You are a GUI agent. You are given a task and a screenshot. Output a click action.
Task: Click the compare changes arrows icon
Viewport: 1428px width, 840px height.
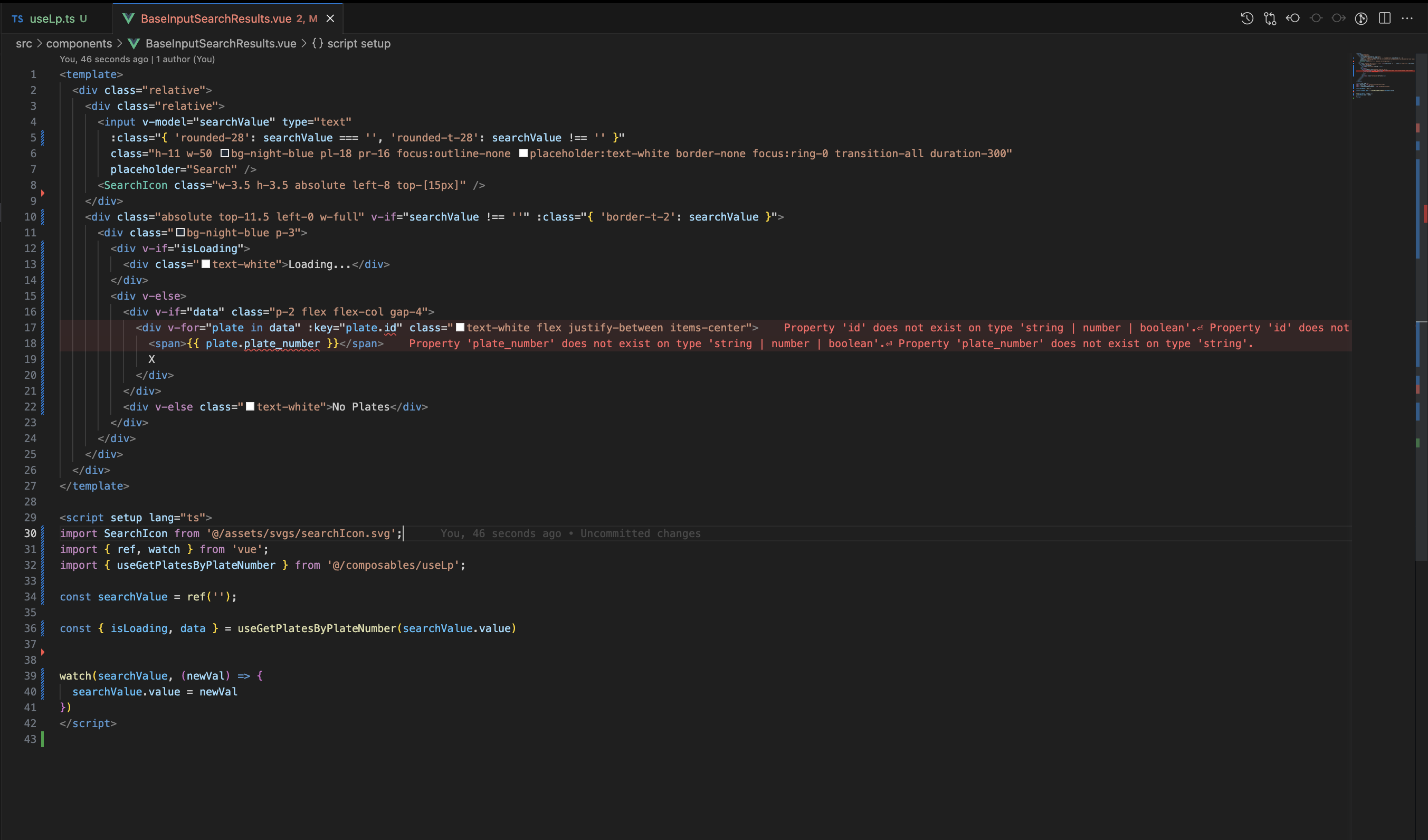coord(1270,18)
